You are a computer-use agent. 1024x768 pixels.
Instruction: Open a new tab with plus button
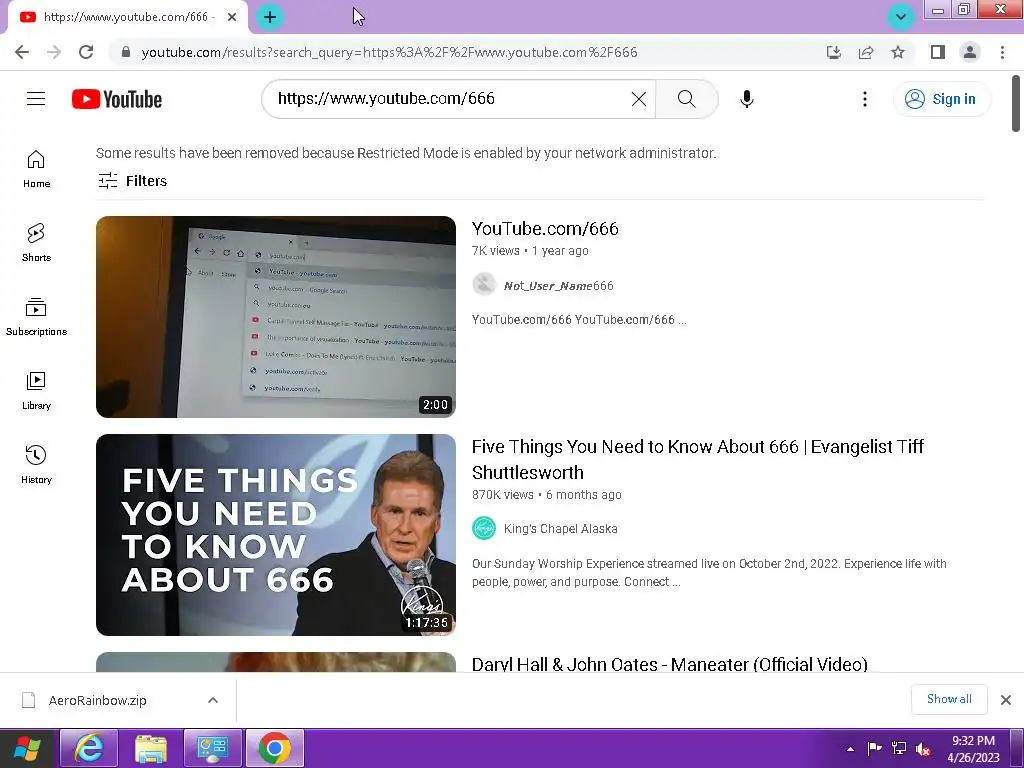click(x=270, y=17)
